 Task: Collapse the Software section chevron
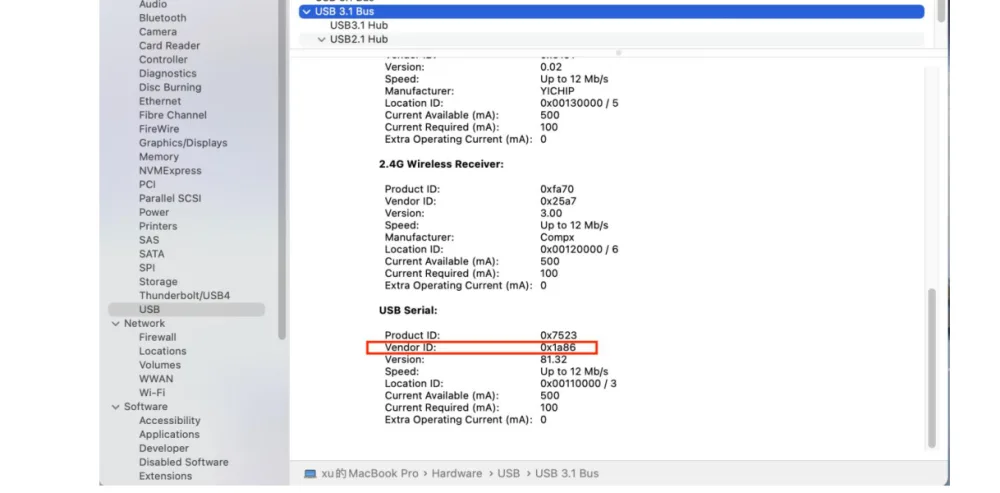115,407
